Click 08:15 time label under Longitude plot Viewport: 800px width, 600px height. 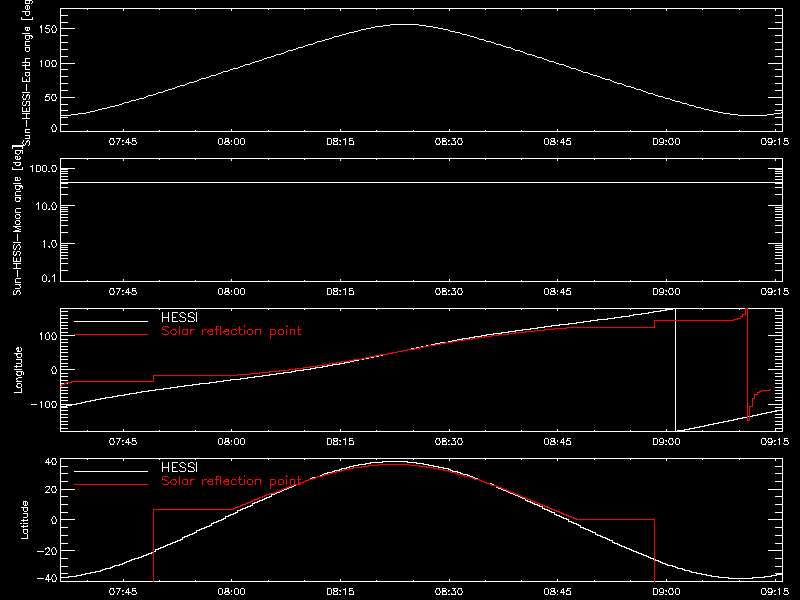pos(340,442)
